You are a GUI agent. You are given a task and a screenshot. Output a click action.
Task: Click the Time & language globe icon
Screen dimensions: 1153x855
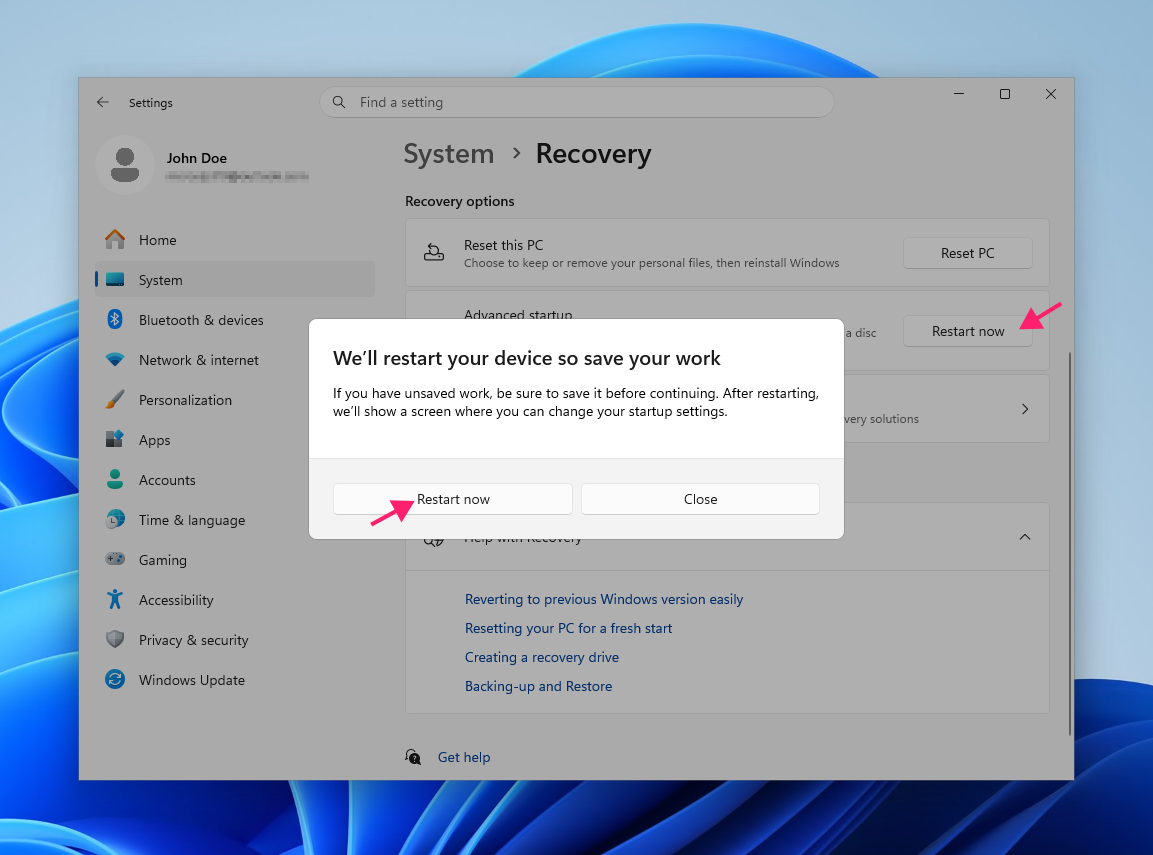(115, 520)
